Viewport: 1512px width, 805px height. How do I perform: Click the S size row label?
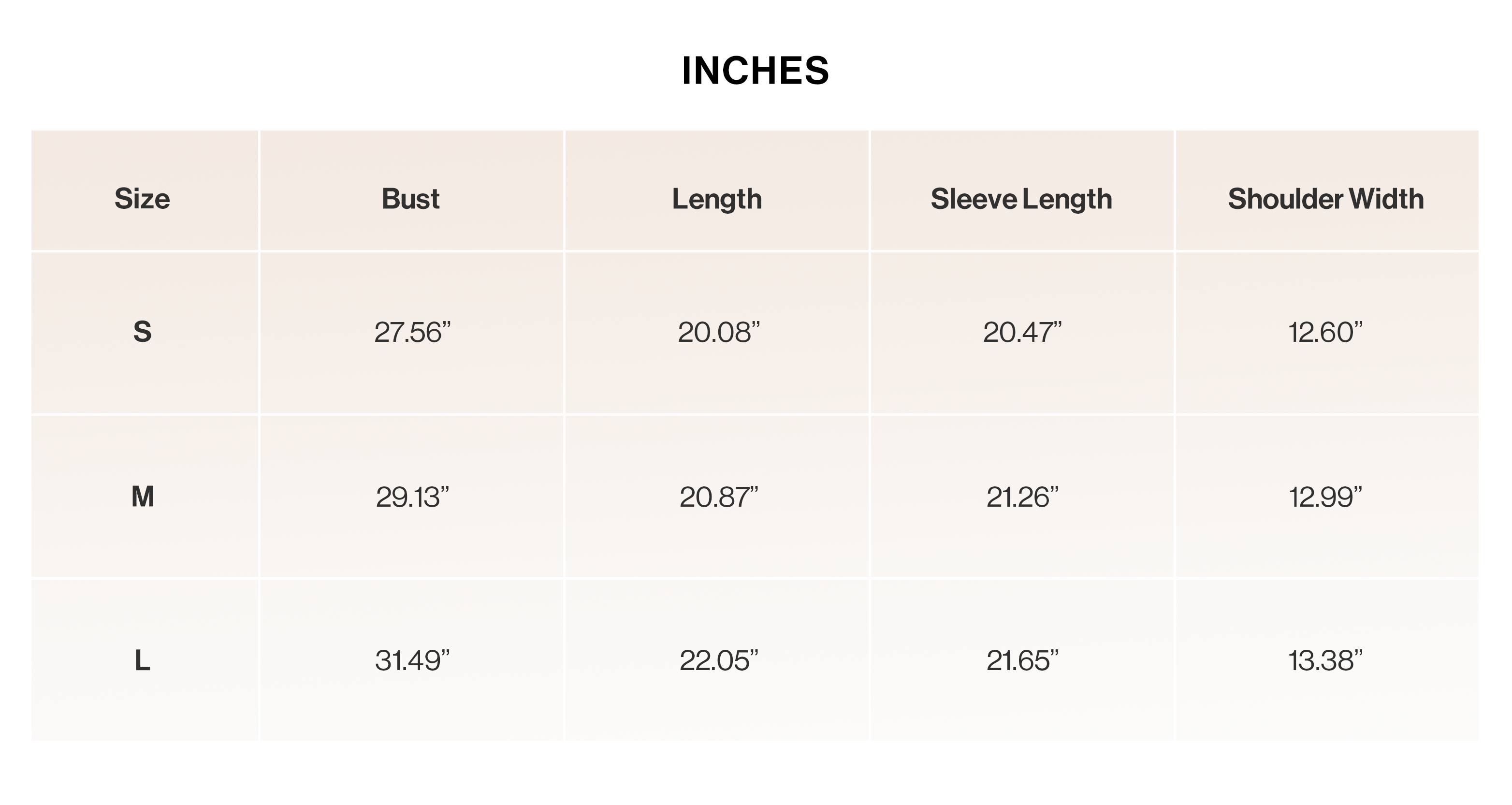(142, 332)
